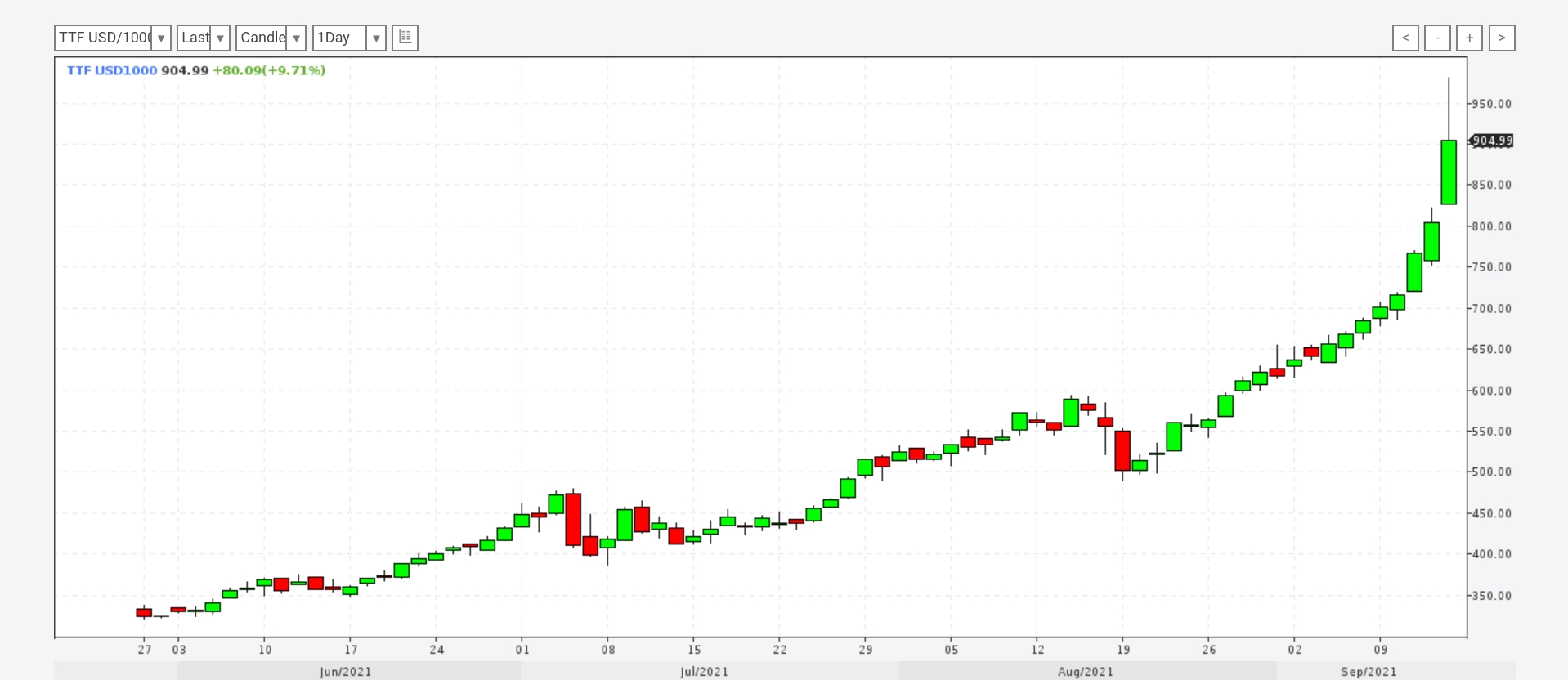1568x680 pixels.
Task: Open the Last price type dropdown
Action: (203, 38)
